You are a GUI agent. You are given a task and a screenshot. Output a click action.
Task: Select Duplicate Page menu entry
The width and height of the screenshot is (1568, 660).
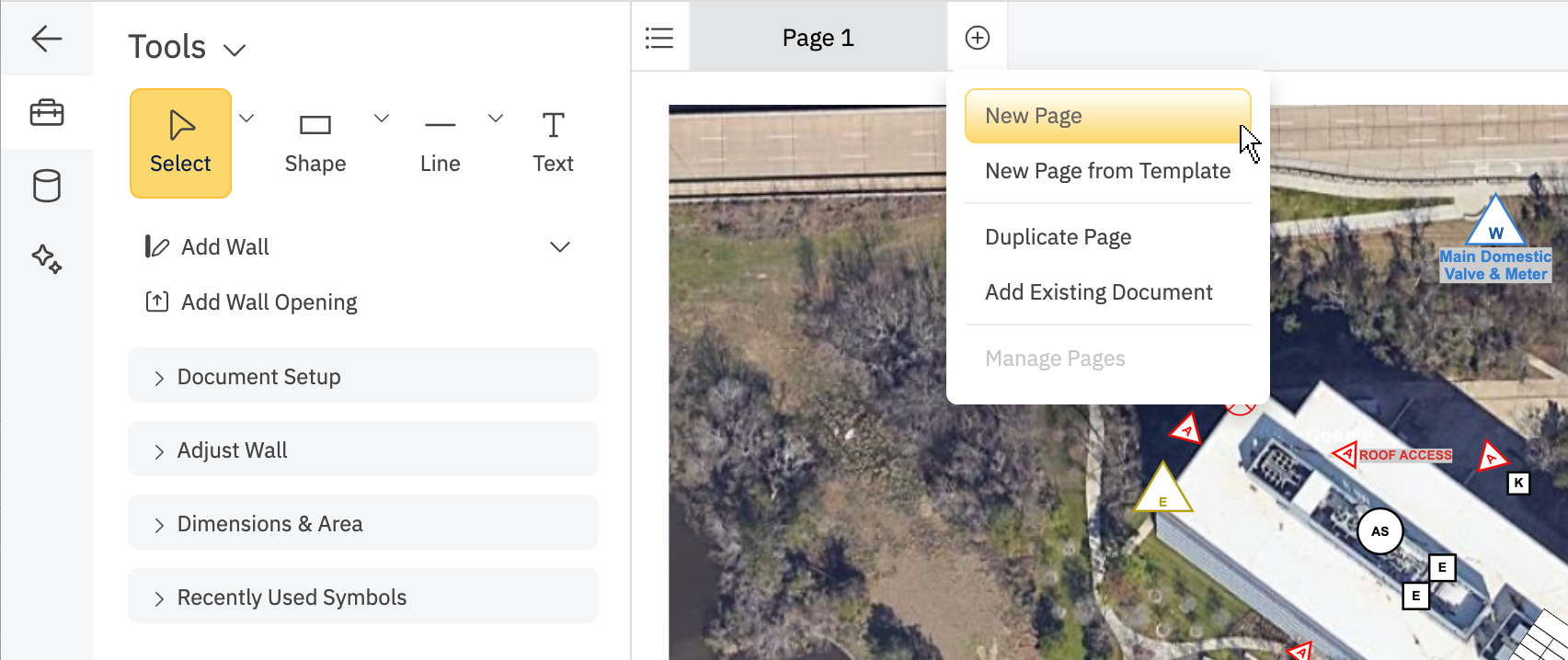click(1059, 237)
